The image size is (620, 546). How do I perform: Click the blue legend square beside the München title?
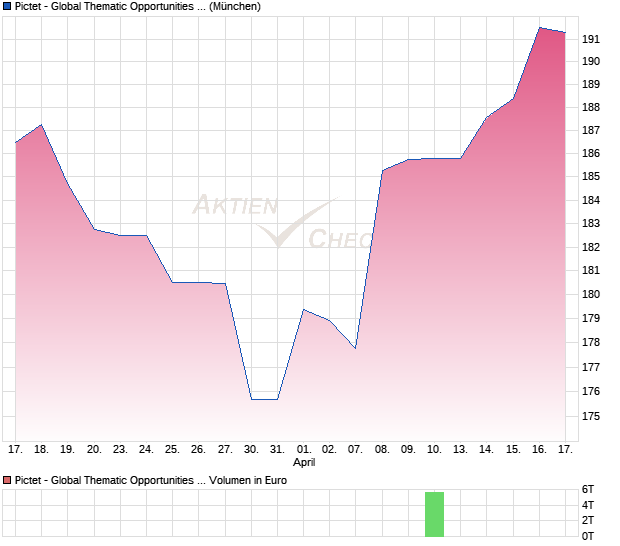pos(7,7)
